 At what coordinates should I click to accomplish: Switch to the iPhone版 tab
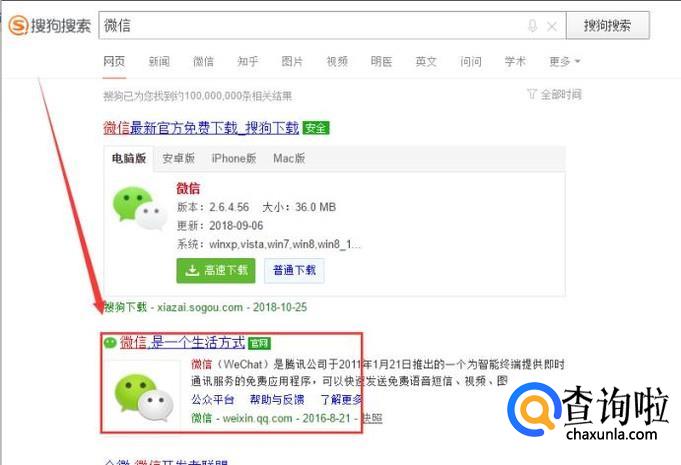(234, 158)
